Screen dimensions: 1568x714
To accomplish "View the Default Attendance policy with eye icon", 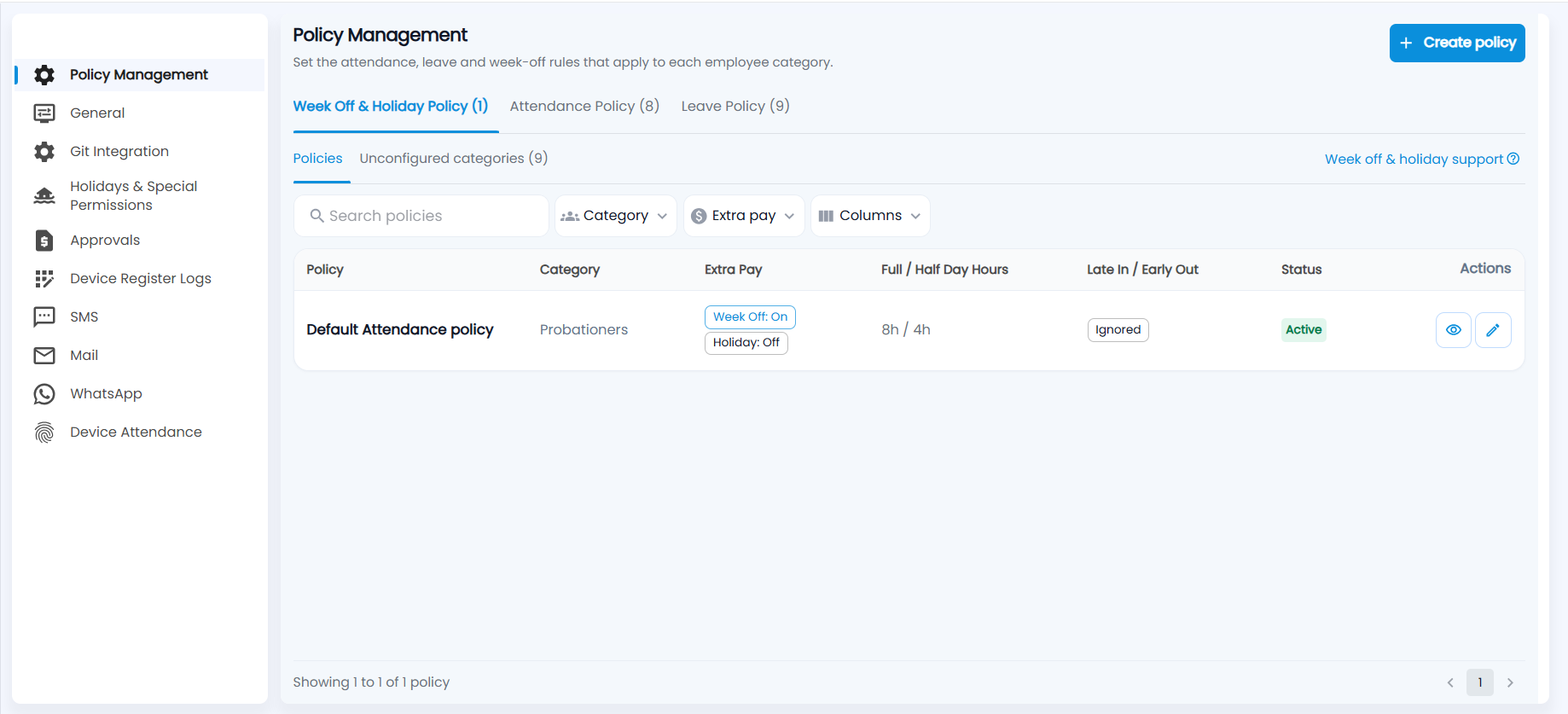I will coord(1454,330).
